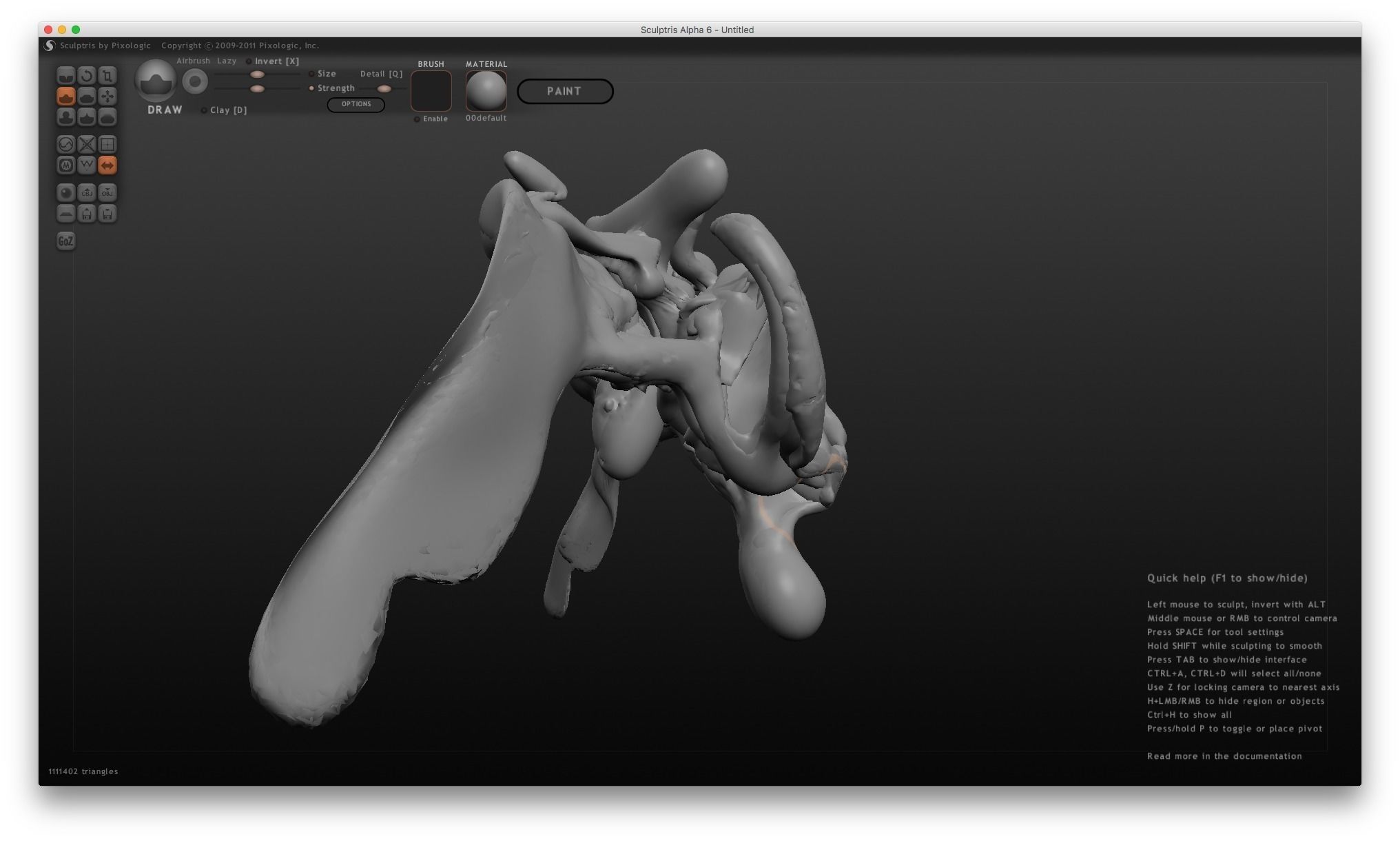The width and height of the screenshot is (1400, 841).
Task: Click the large DRAW brush preview sphere
Action: click(x=156, y=81)
